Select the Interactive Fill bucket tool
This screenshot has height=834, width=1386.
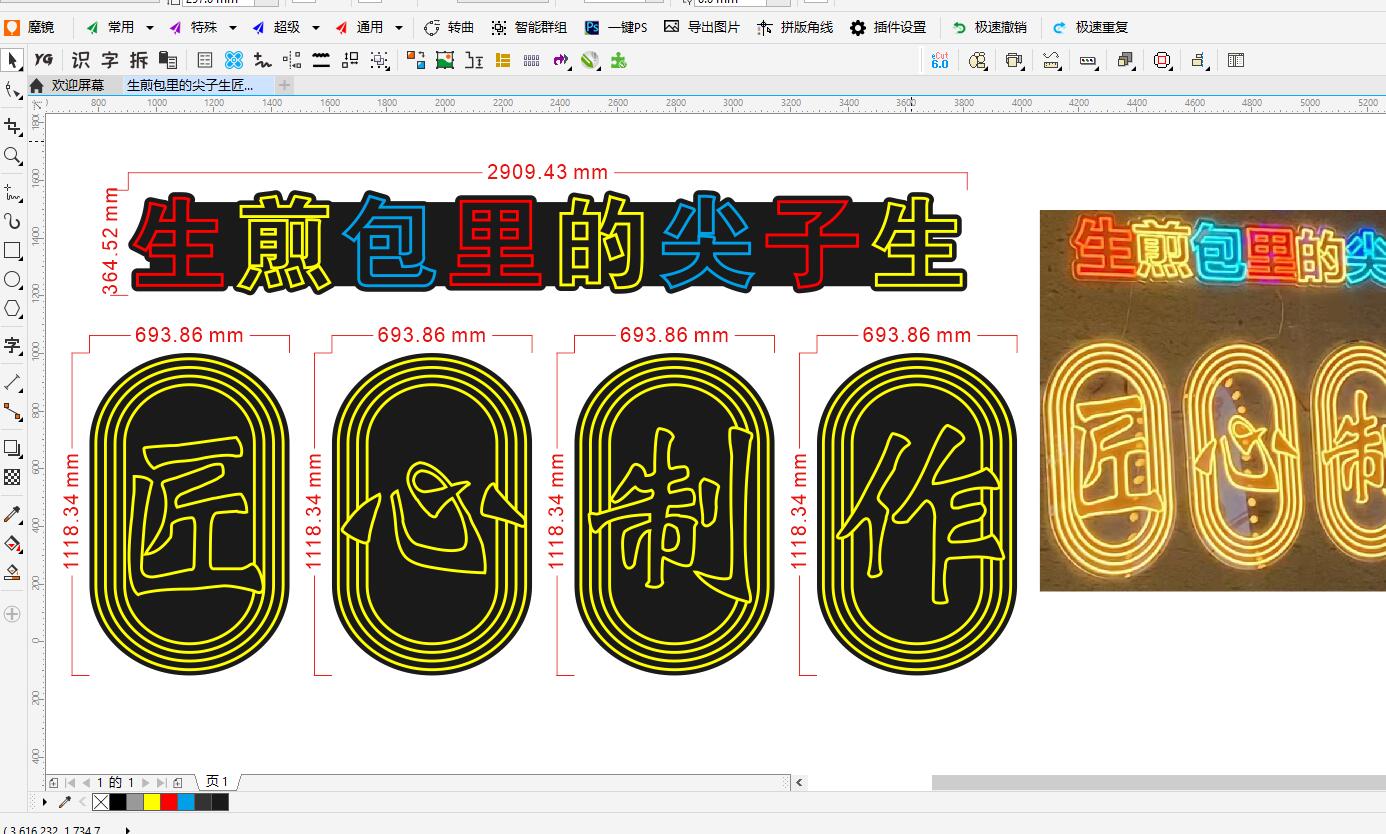pos(12,543)
